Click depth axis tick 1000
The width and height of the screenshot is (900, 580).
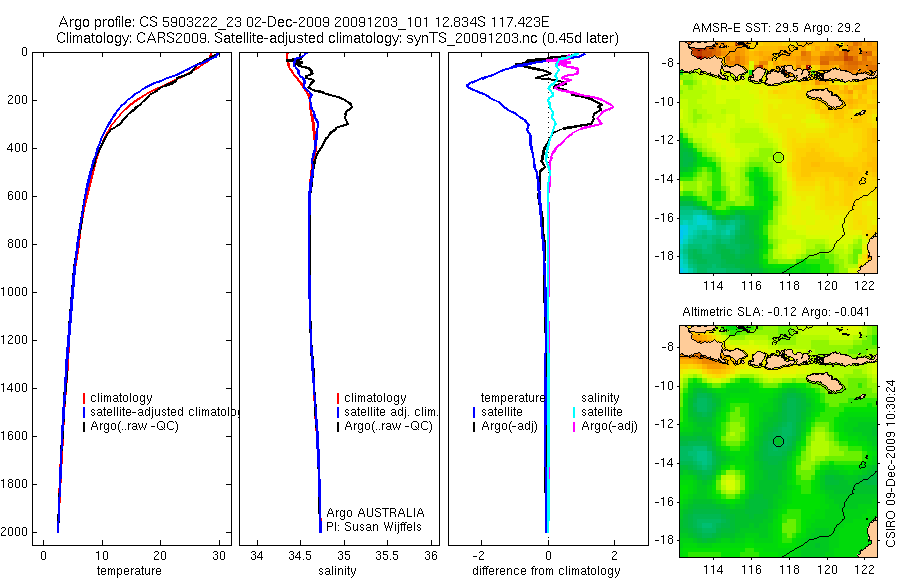point(15,292)
